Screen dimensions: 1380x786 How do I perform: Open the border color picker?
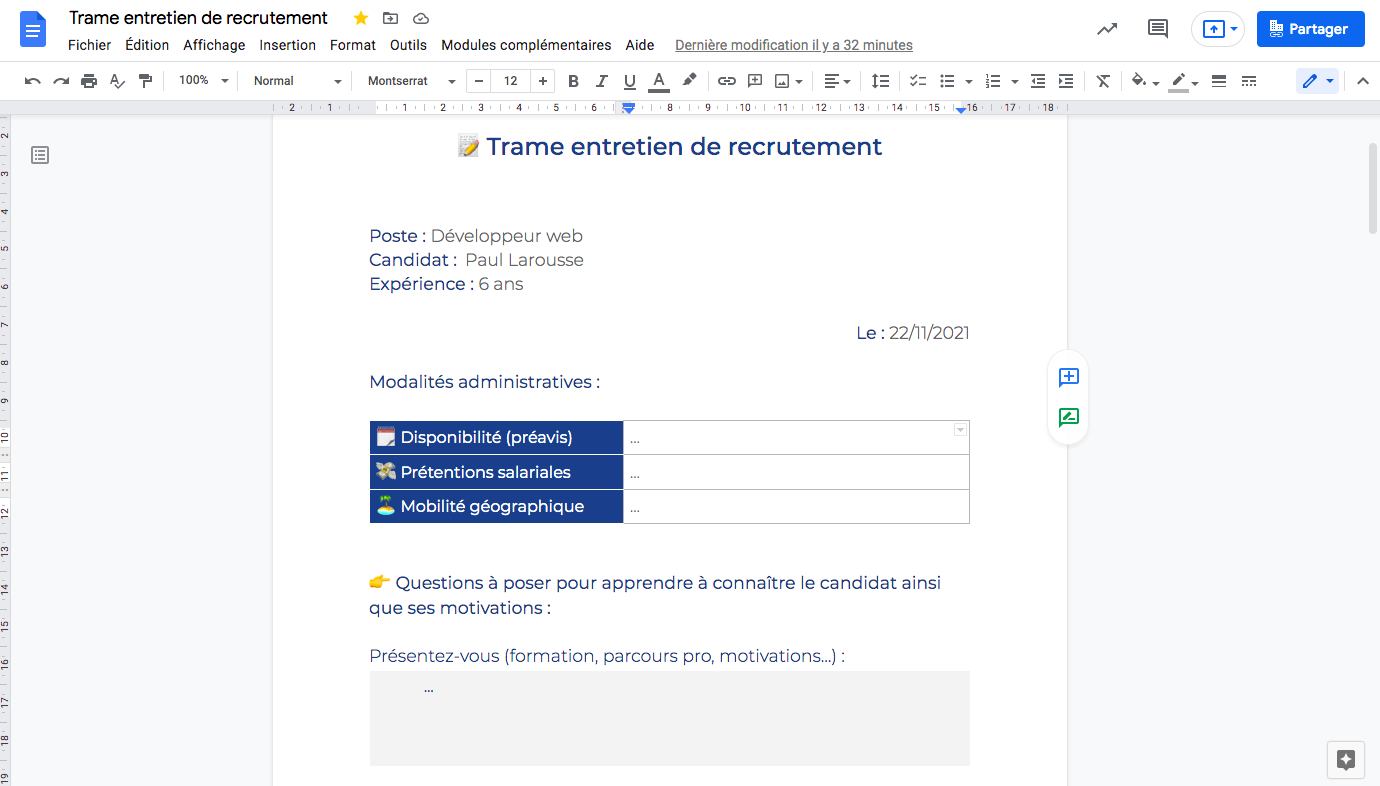[1184, 81]
